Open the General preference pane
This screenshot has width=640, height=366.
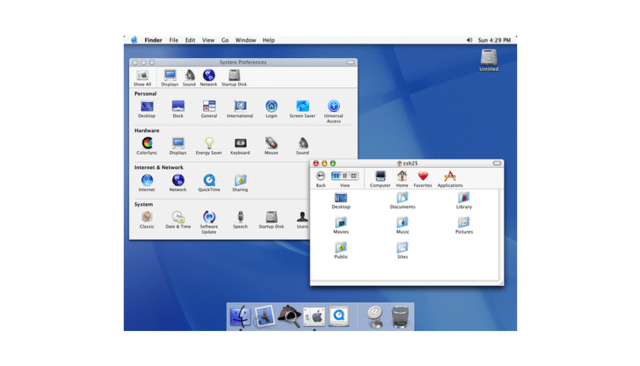click(x=209, y=109)
